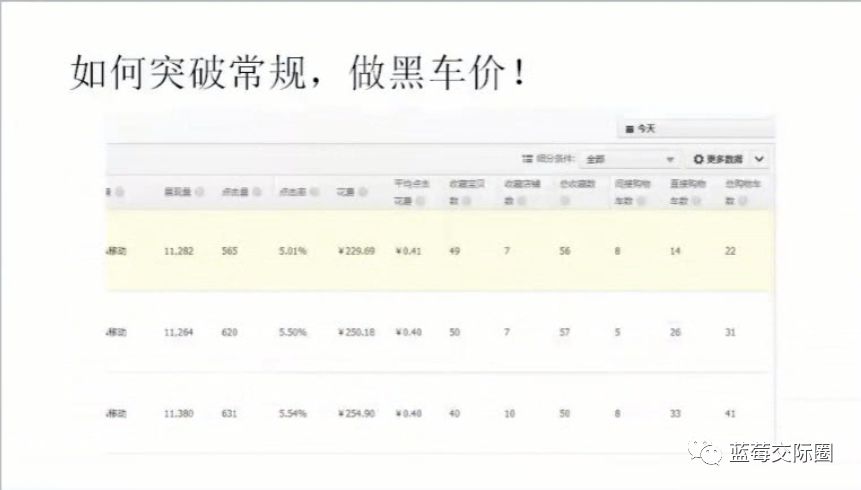Click direct cart value 26
Image resolution: width=861 pixels, height=490 pixels.
tap(675, 332)
